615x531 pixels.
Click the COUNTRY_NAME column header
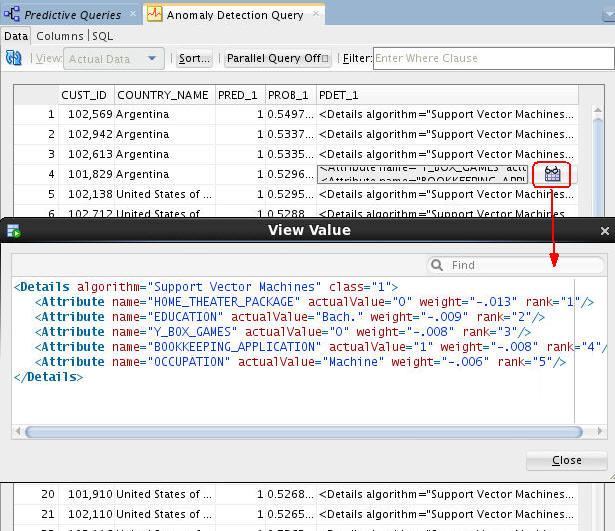point(163,95)
